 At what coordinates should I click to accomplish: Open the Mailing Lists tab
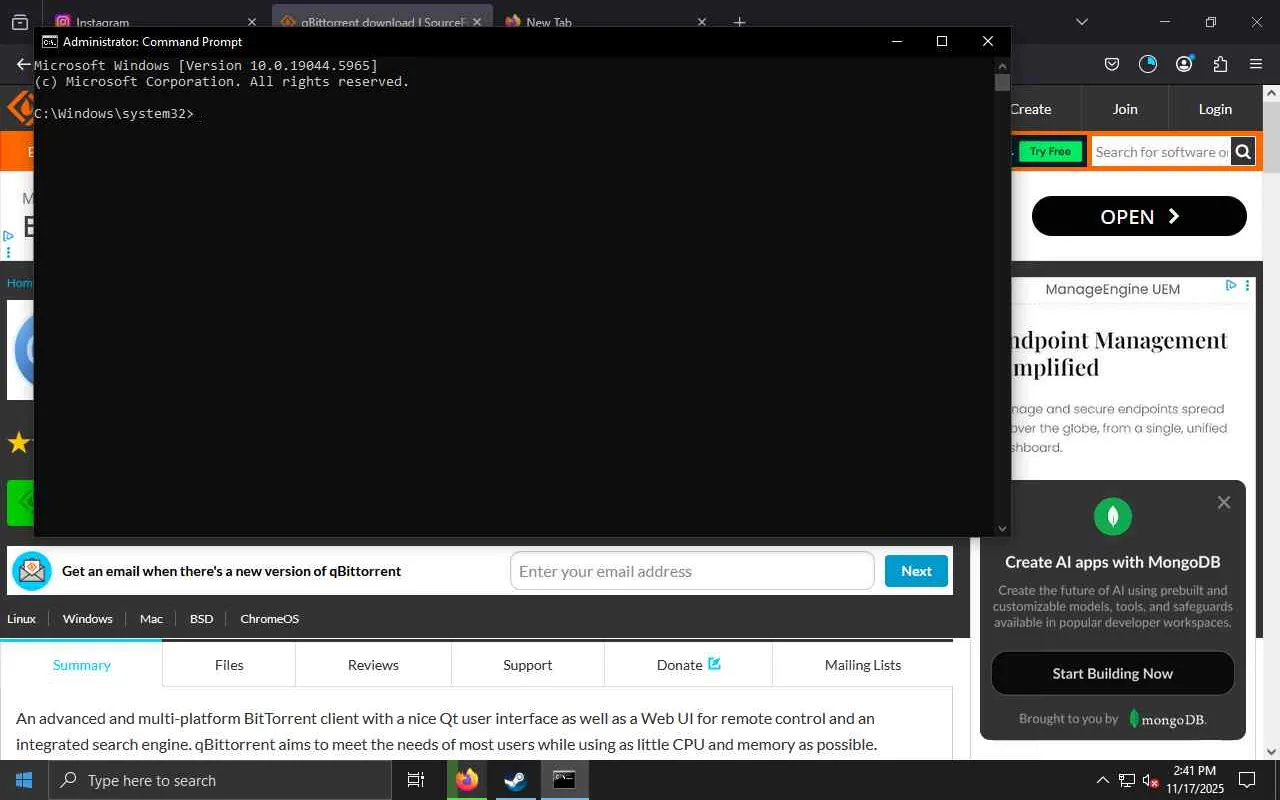click(x=863, y=665)
